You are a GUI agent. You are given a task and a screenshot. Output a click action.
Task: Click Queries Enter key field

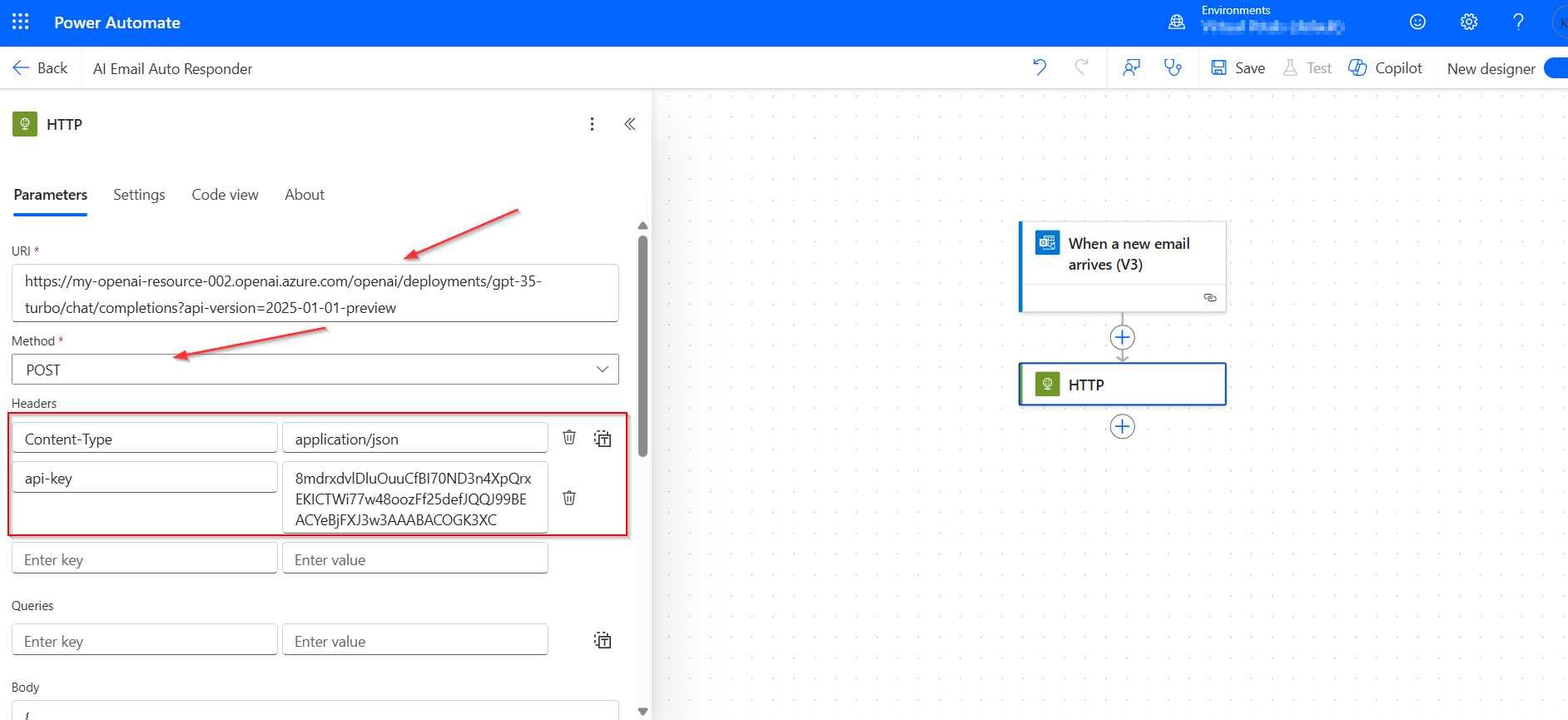145,640
